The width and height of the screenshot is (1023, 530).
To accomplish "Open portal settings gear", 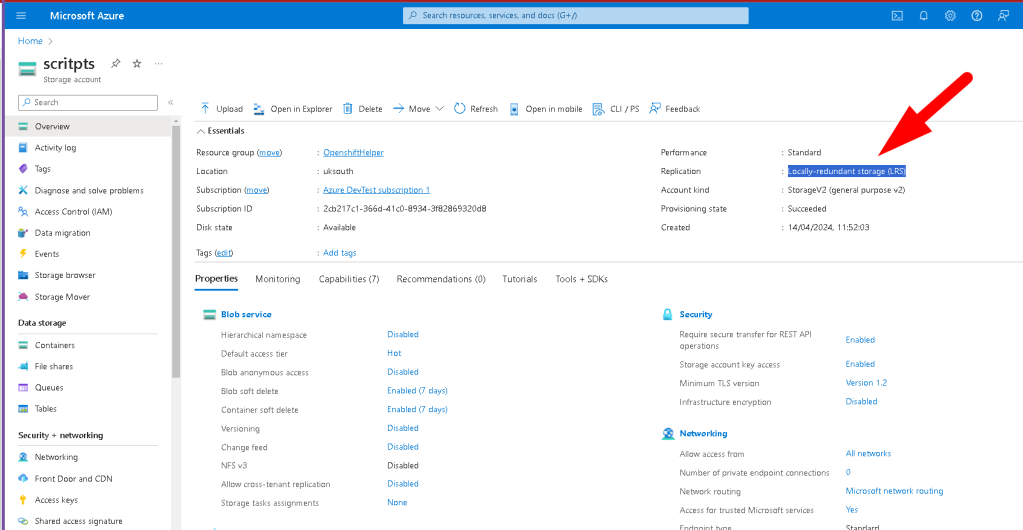I will (x=950, y=16).
